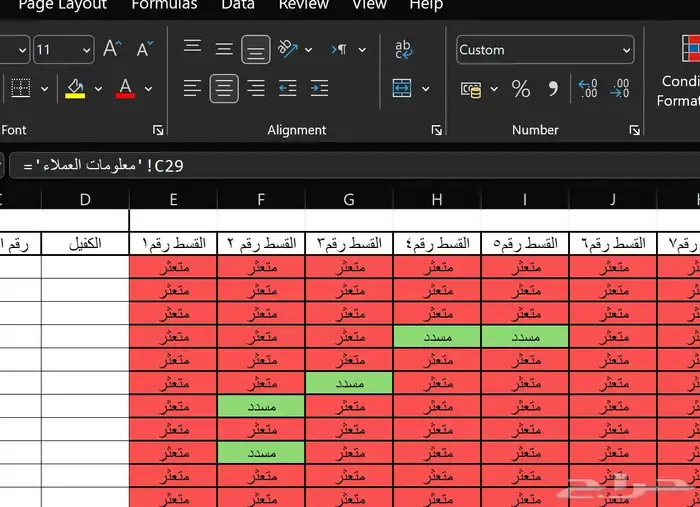Open the Formulas tab
The height and width of the screenshot is (507, 700).
click(x=164, y=5)
